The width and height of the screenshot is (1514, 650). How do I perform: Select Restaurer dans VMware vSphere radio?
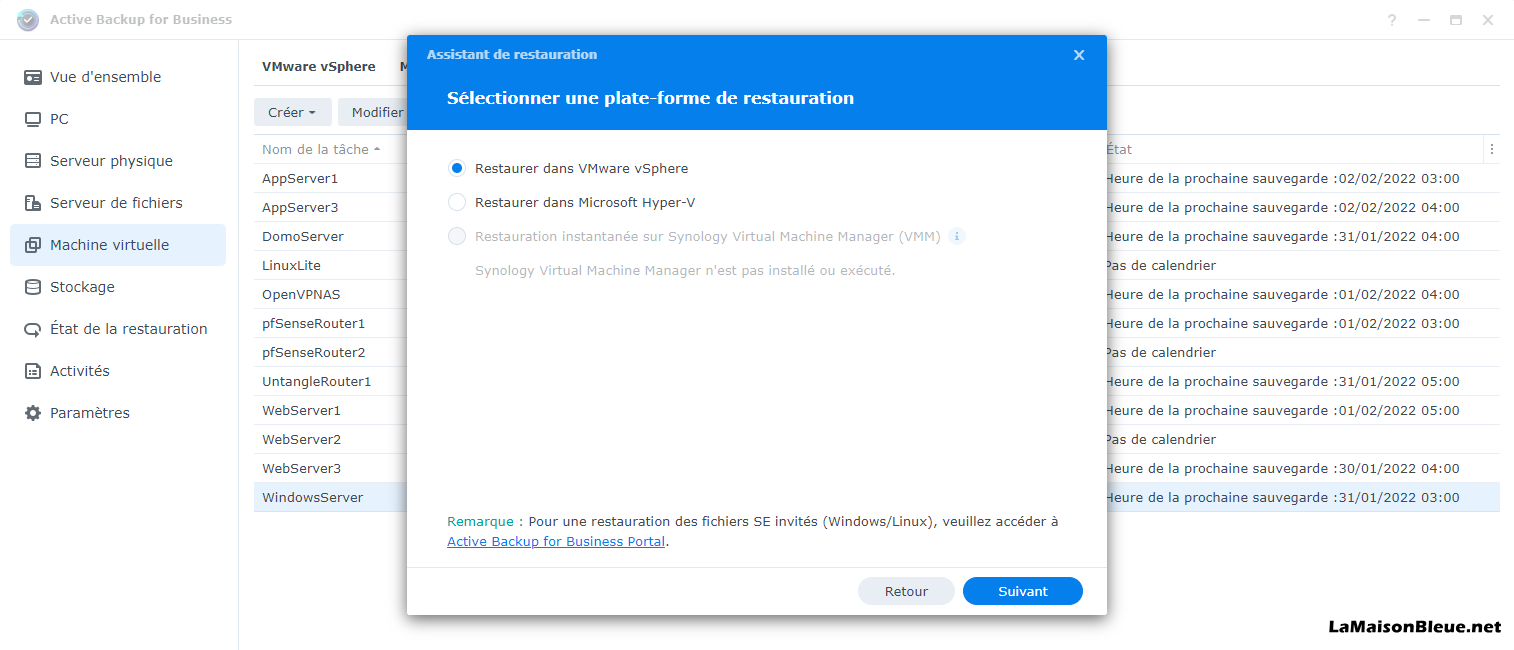pos(457,169)
